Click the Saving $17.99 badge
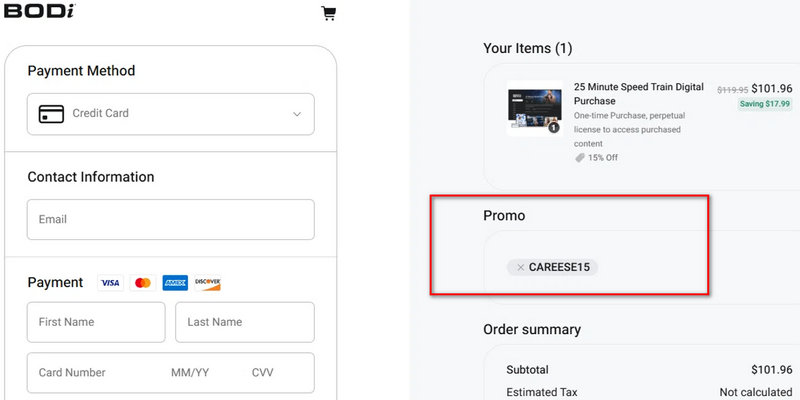The height and width of the screenshot is (400, 800). click(x=765, y=104)
